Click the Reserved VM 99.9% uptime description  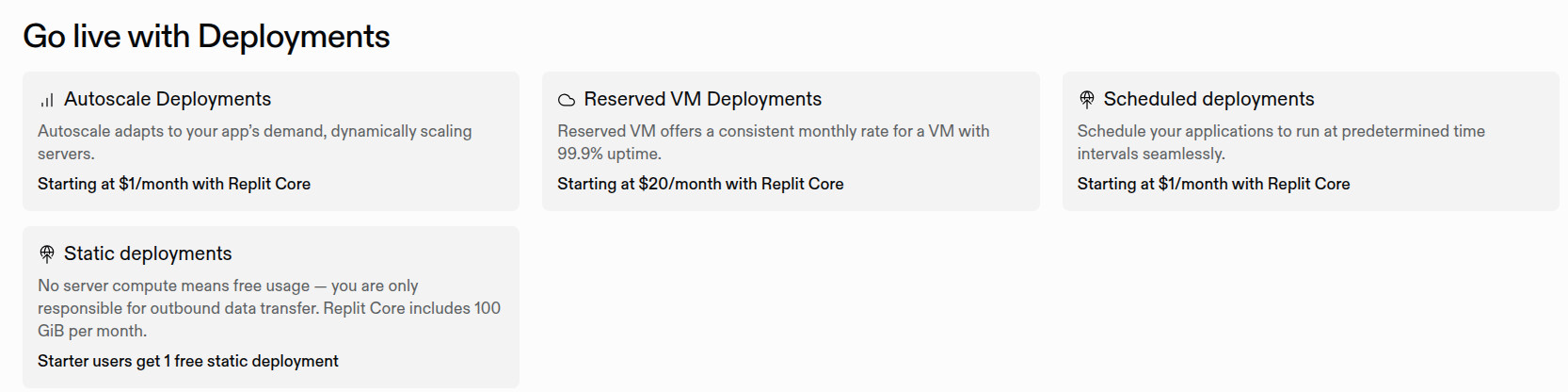click(773, 141)
